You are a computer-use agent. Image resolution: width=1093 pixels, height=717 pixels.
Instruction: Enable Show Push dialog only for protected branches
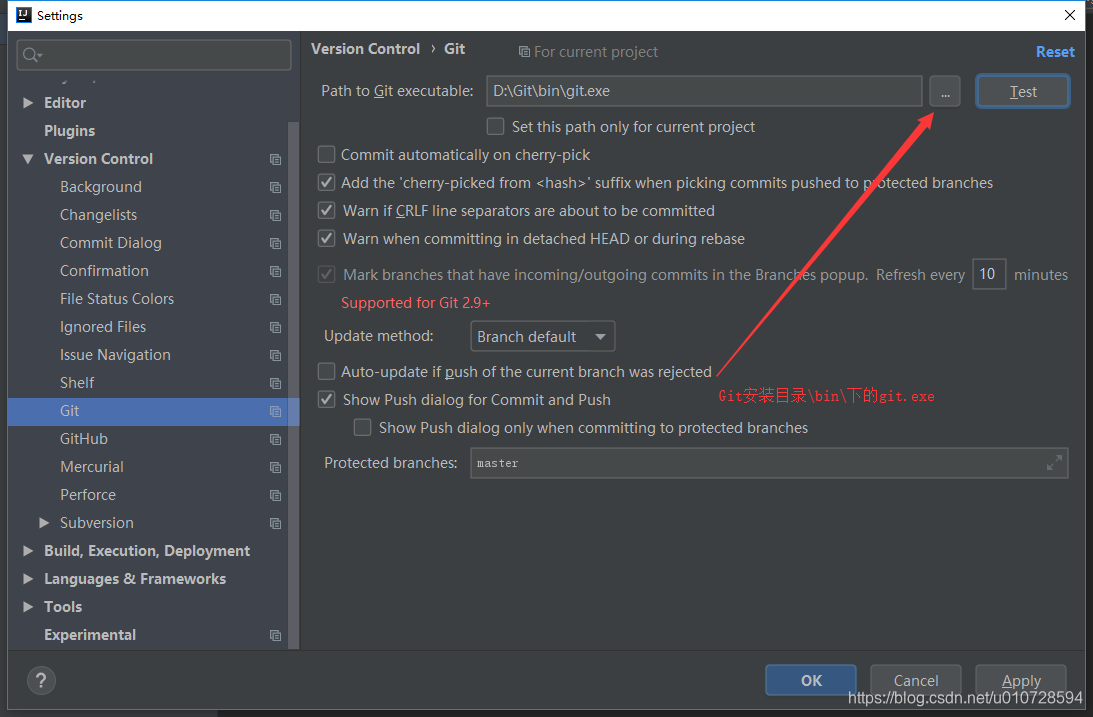tap(362, 427)
